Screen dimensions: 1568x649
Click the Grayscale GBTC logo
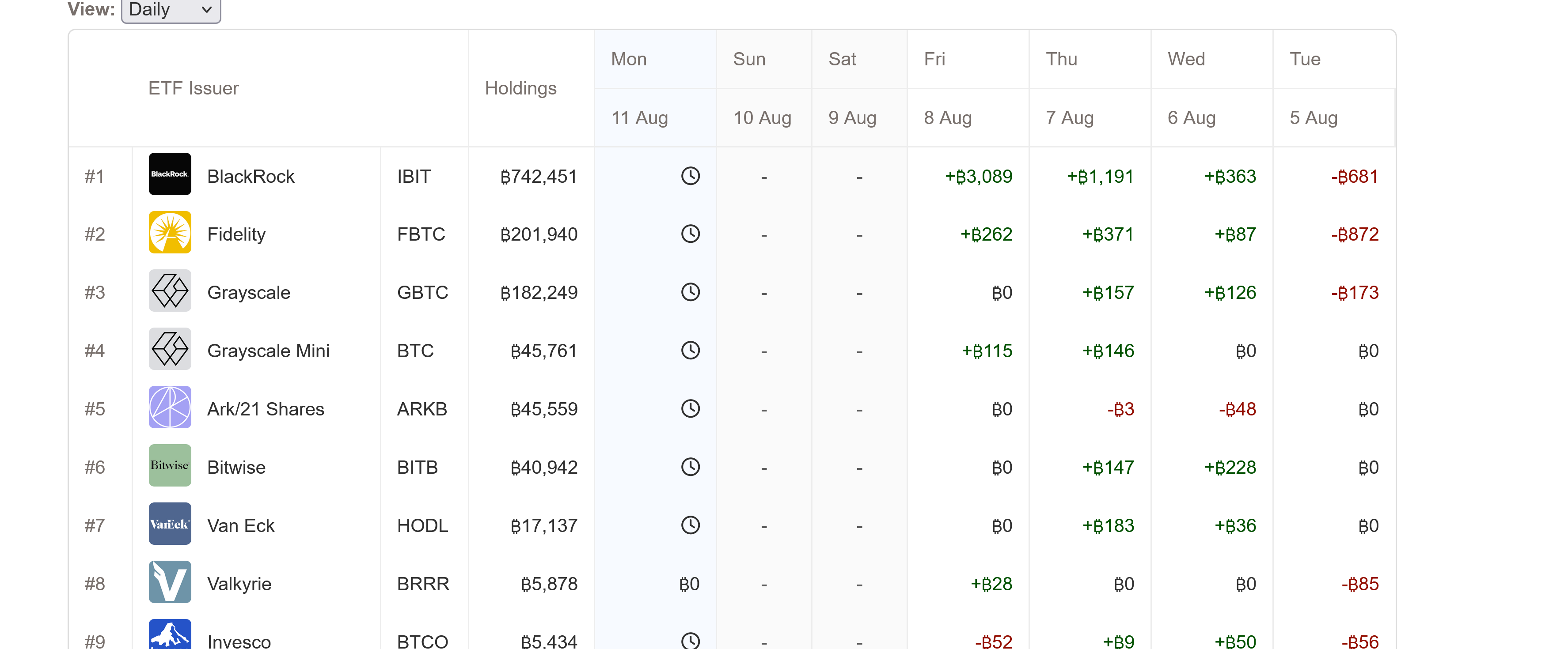click(x=170, y=291)
